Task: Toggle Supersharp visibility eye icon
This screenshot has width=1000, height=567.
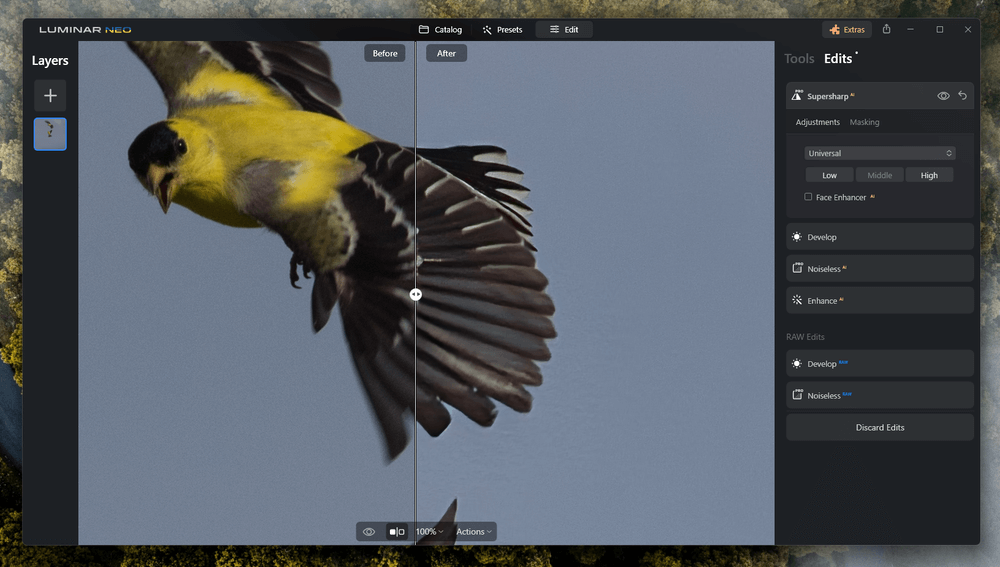Action: (943, 96)
